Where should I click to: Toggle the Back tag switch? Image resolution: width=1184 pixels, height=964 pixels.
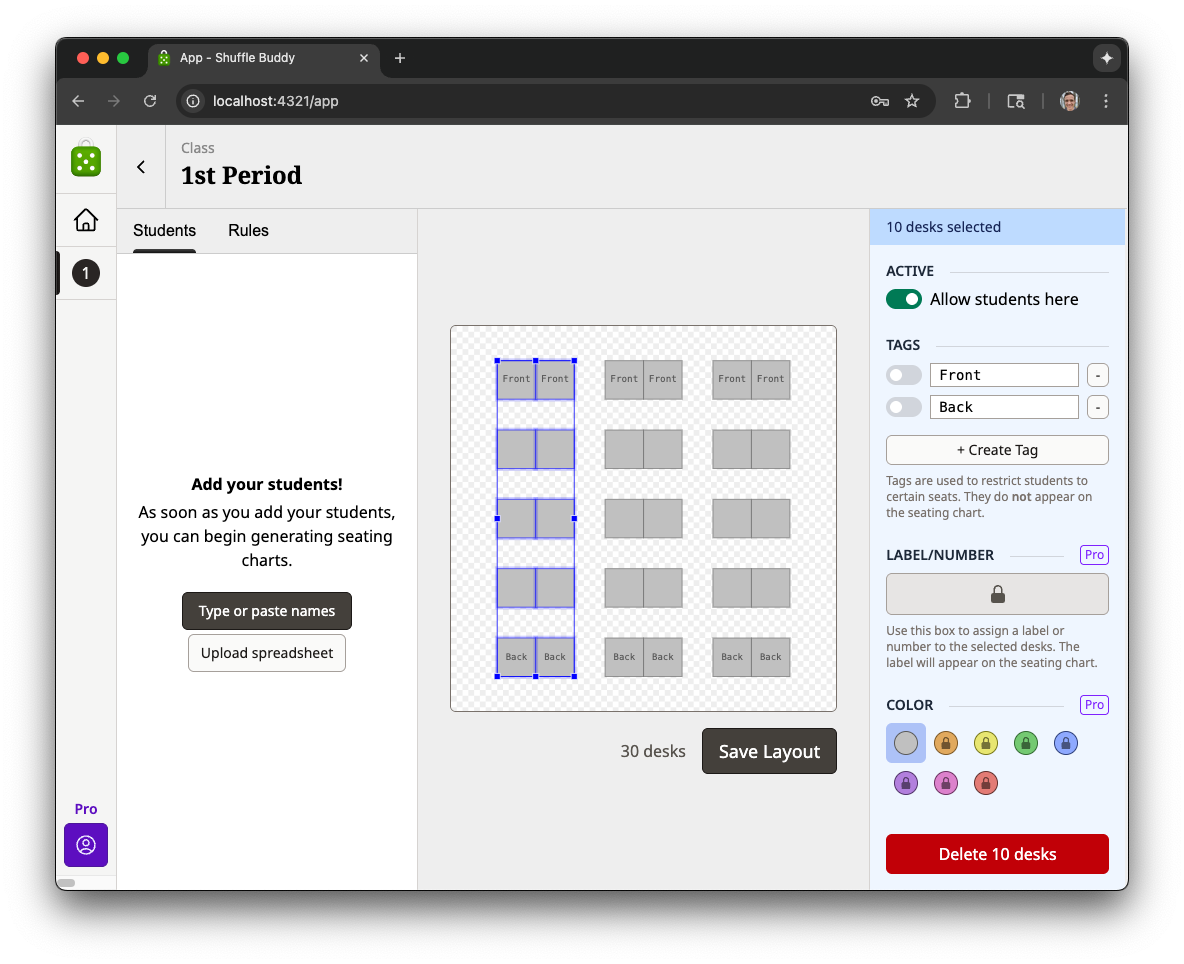pos(904,407)
